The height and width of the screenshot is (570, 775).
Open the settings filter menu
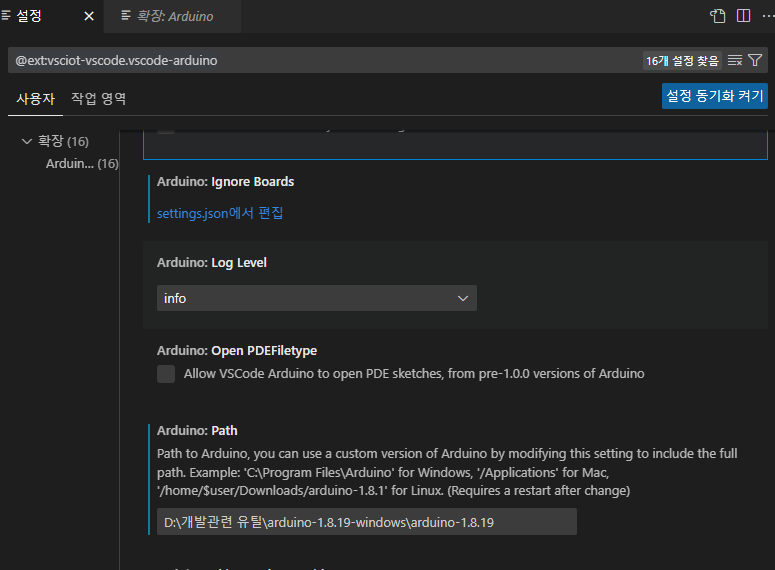(x=755, y=60)
